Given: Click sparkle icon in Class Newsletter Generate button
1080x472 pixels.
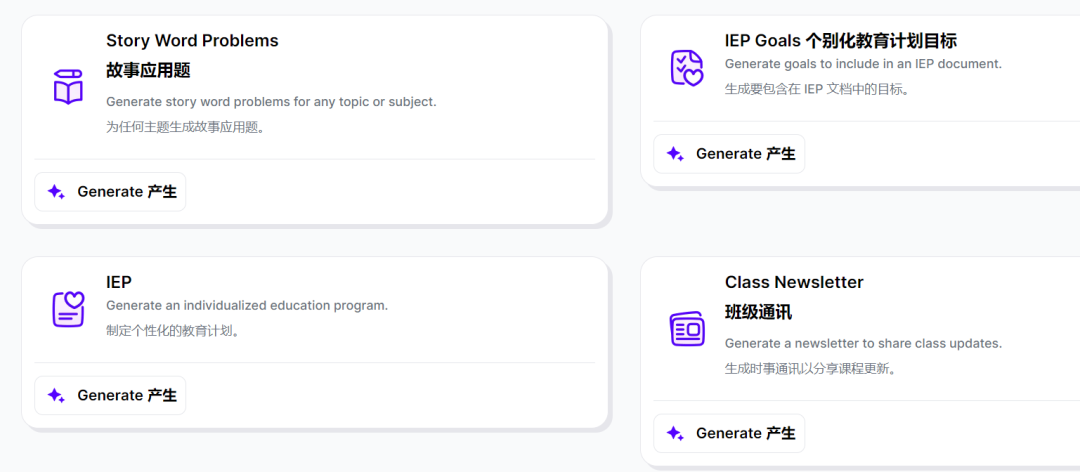Looking at the screenshot, I should [x=675, y=433].
